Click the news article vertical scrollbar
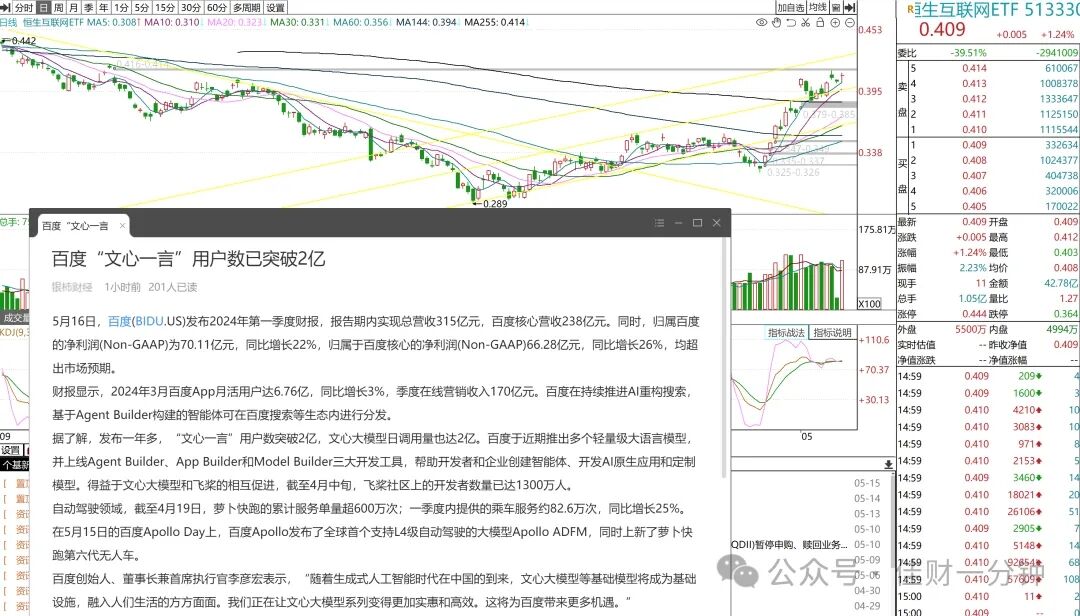This screenshot has width=1080, height=616. 724,358
